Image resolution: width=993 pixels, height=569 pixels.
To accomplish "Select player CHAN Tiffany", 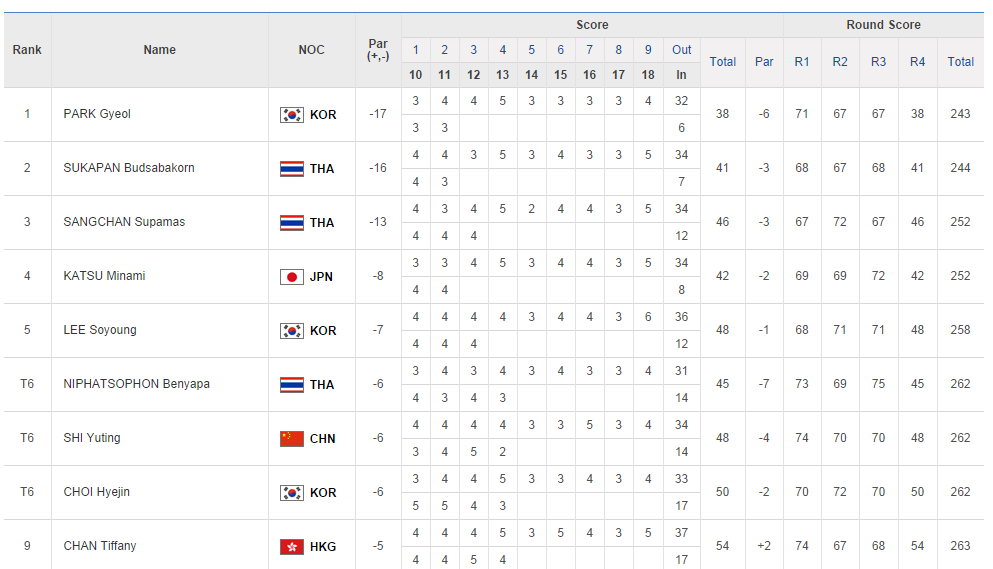I will [x=100, y=546].
